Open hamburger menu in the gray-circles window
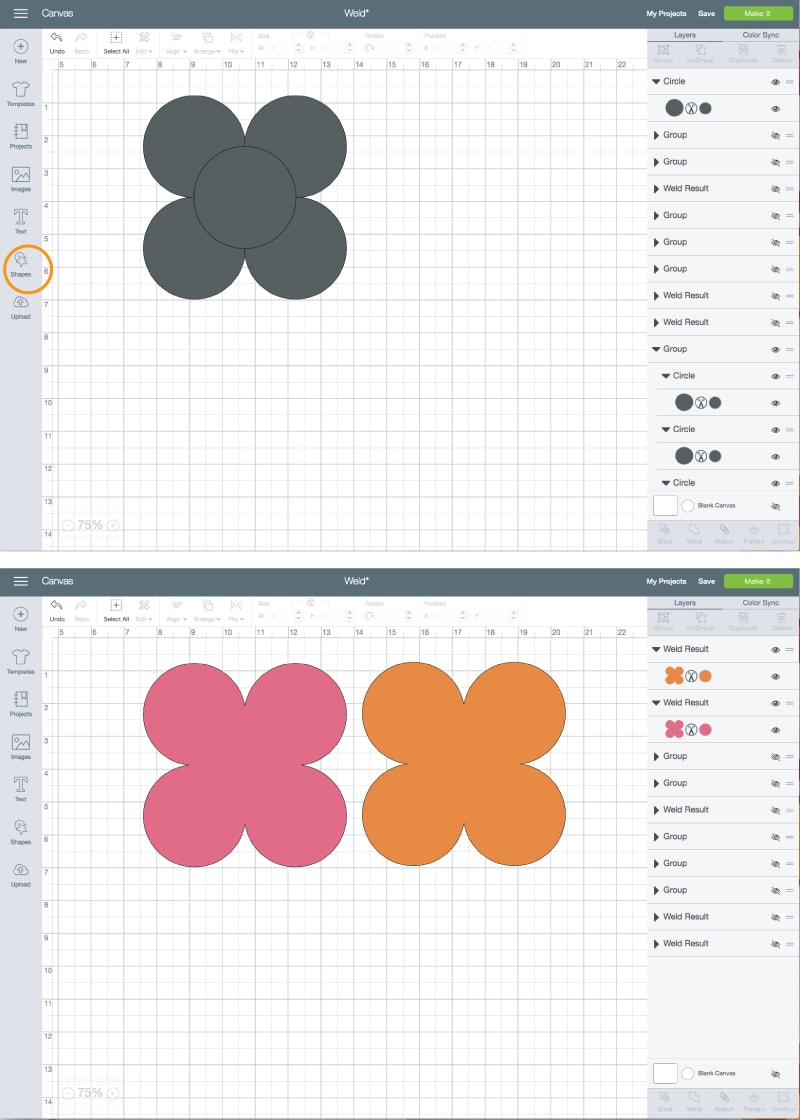800x1120 pixels. pos(21,14)
